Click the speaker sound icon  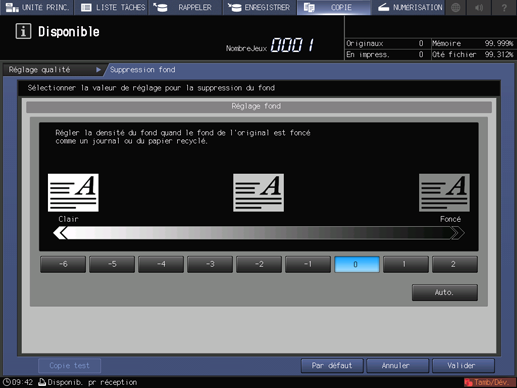tap(479, 7)
